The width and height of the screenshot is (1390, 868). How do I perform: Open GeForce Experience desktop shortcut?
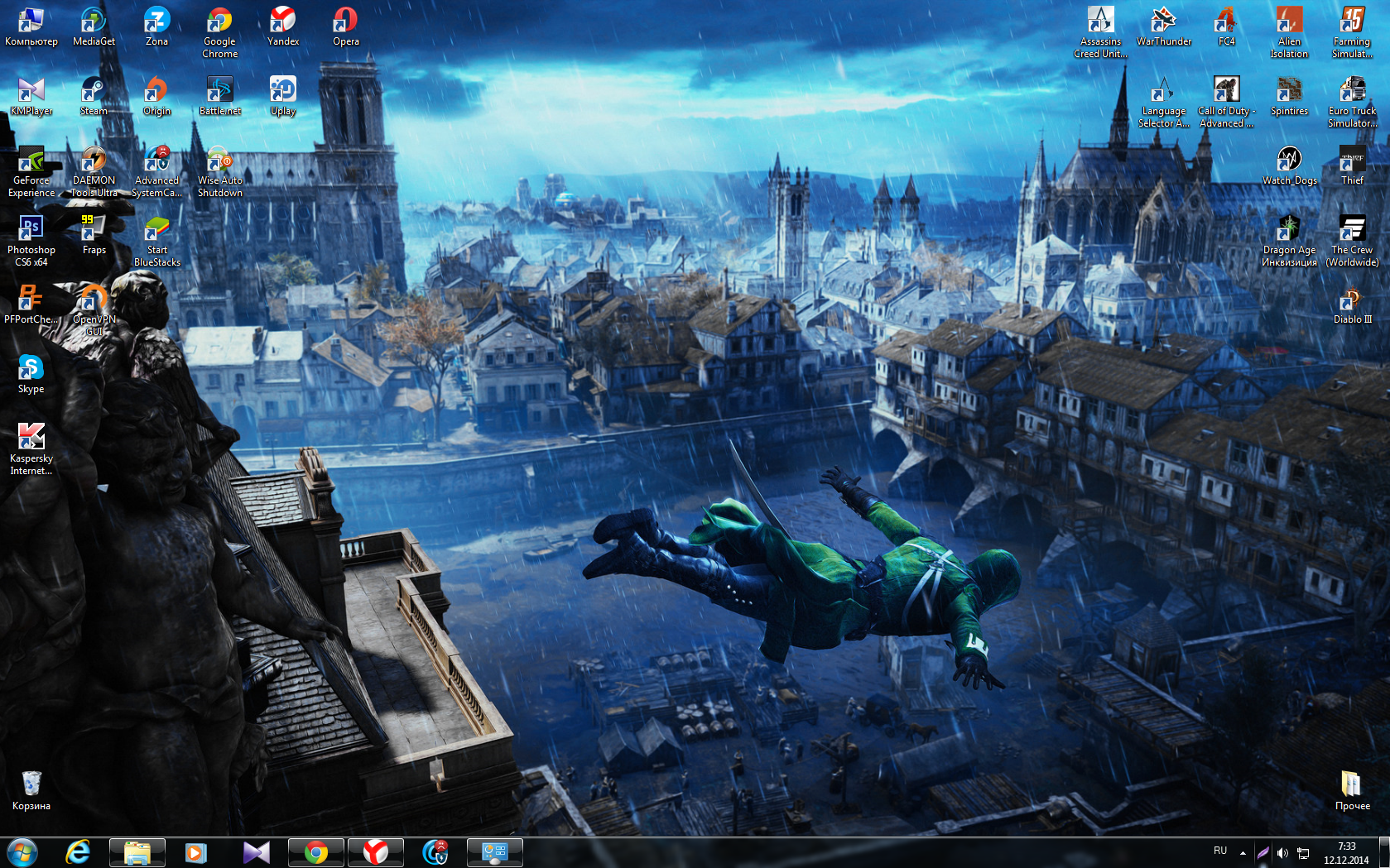31,171
